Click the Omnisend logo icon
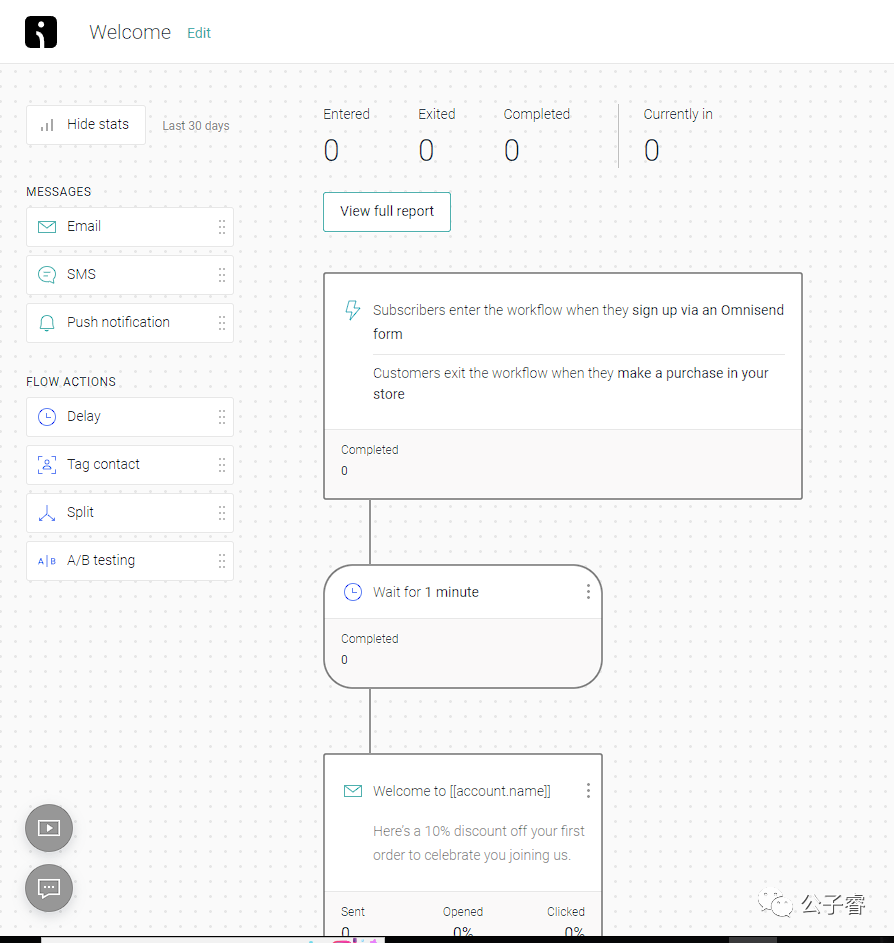 [x=41, y=32]
